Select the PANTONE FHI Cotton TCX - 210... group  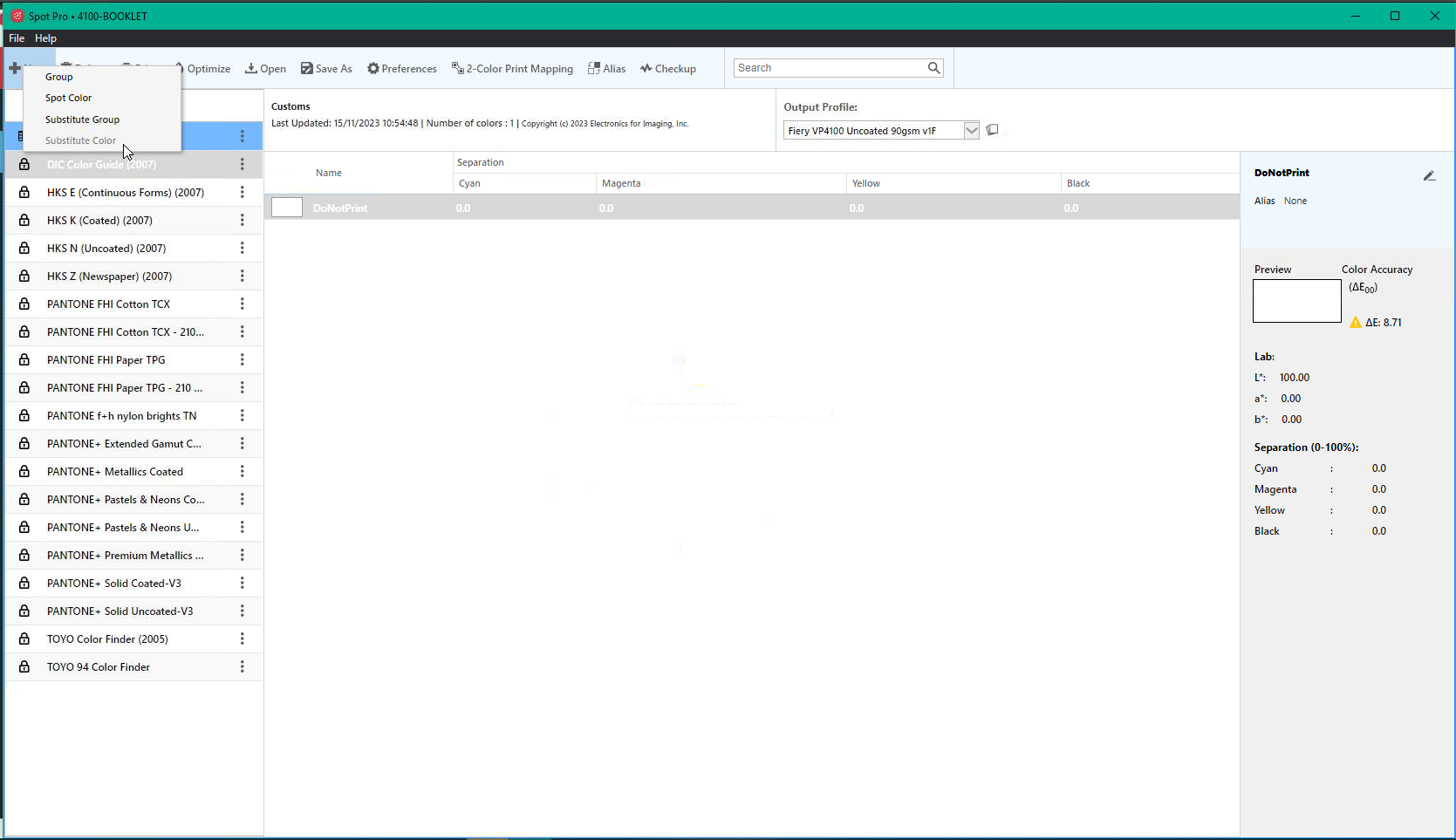(133, 331)
